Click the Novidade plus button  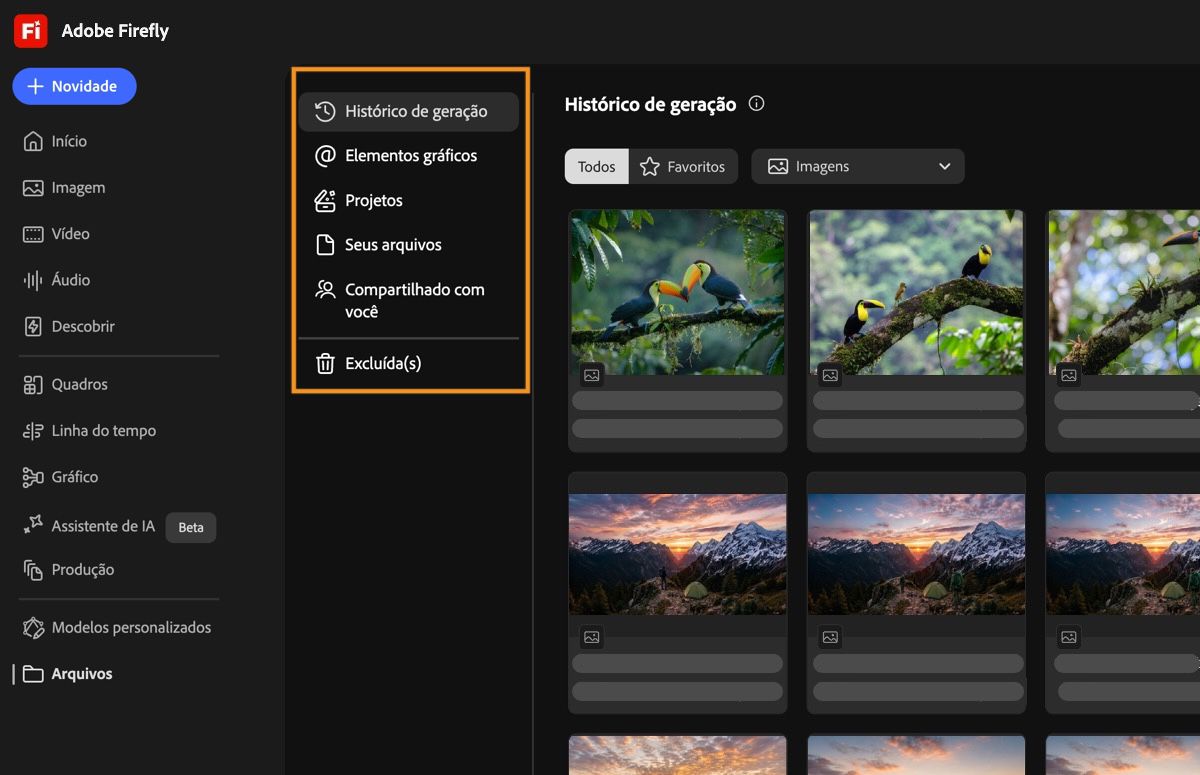pyautogui.click(x=74, y=86)
